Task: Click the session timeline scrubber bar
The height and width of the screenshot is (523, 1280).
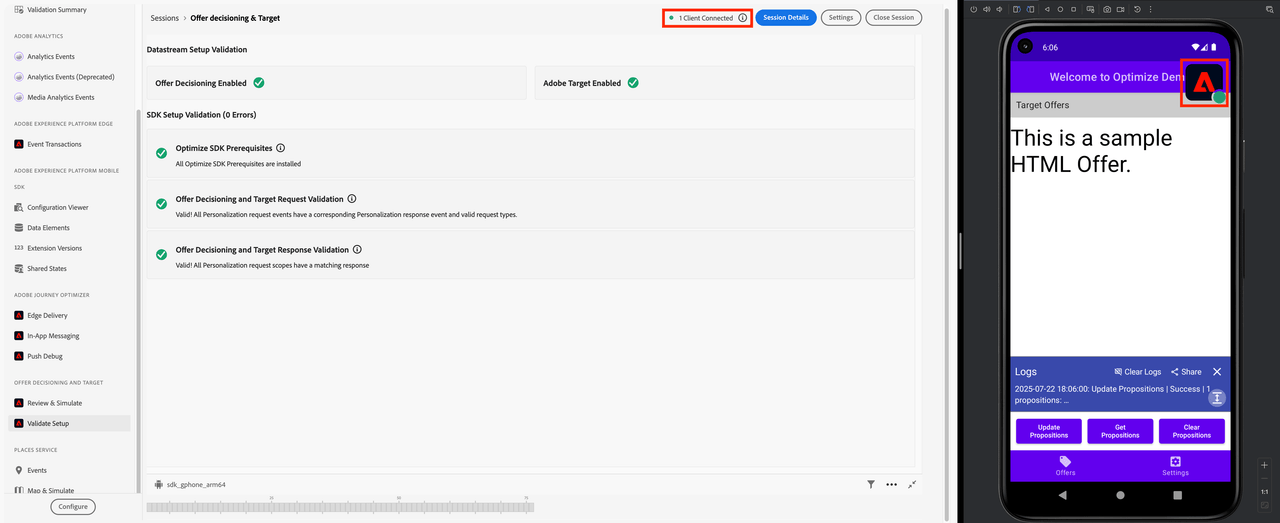Action: (x=340, y=507)
